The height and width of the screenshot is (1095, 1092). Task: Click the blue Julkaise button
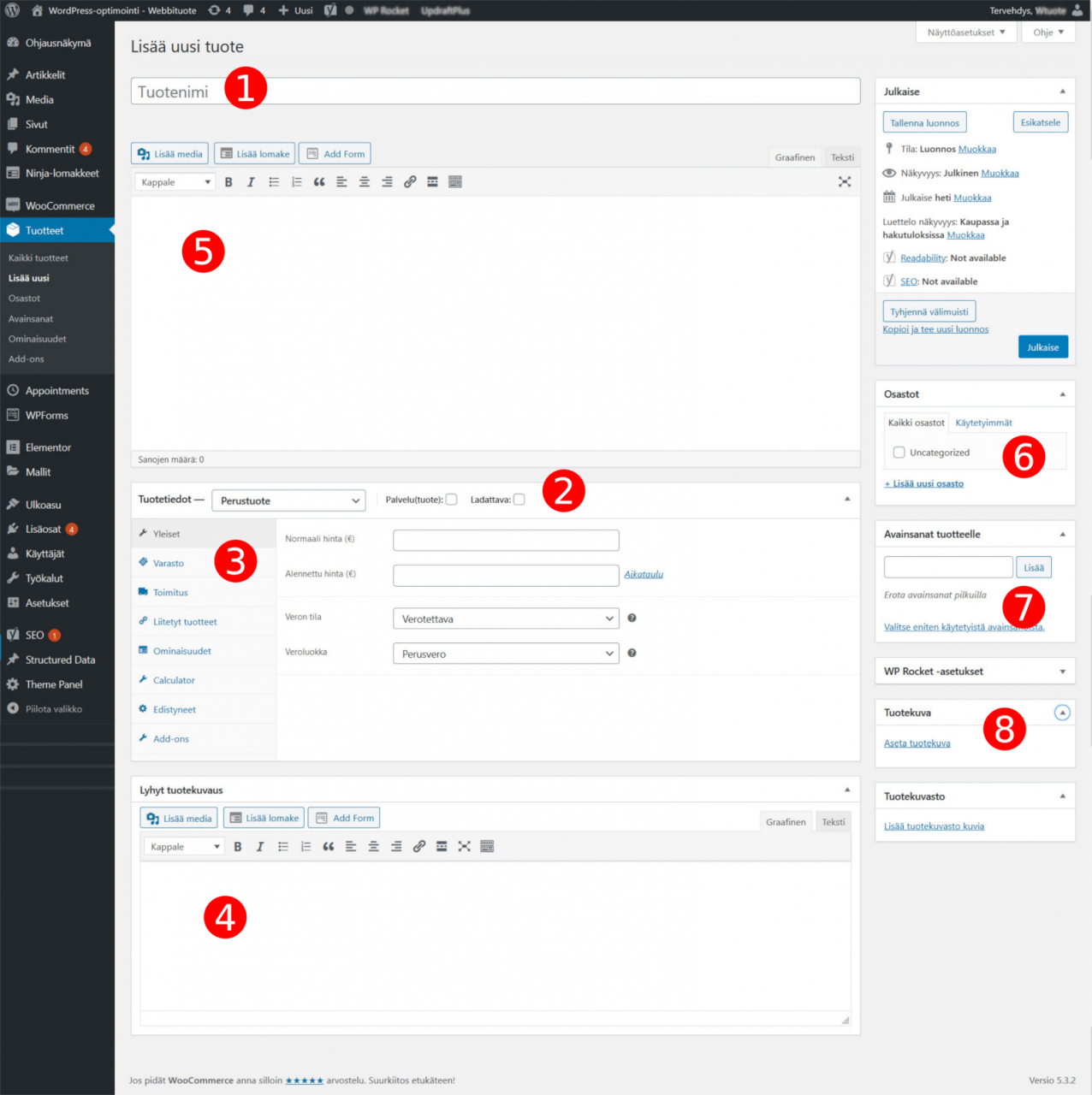click(x=1042, y=347)
